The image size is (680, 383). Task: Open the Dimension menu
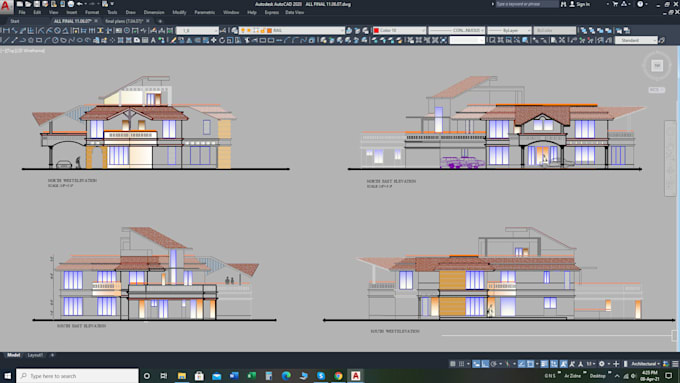(x=154, y=12)
